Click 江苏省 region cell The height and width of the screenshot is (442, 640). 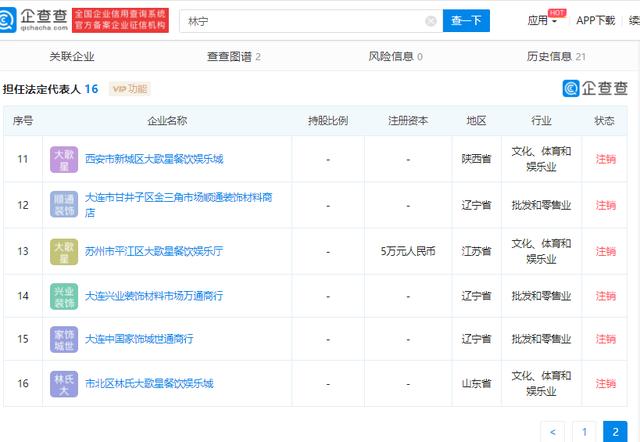(x=476, y=251)
